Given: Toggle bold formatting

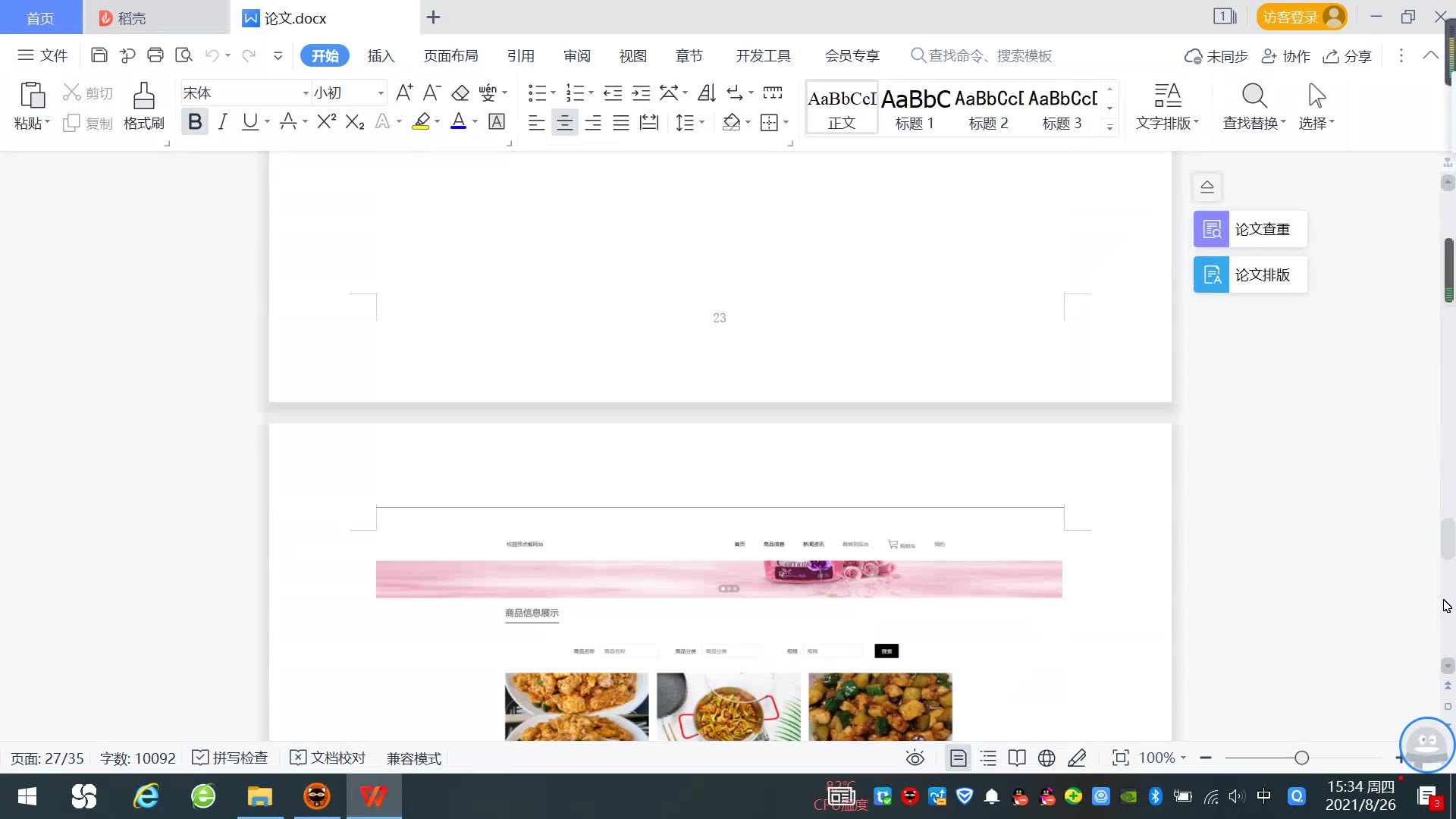Looking at the screenshot, I should 195,121.
